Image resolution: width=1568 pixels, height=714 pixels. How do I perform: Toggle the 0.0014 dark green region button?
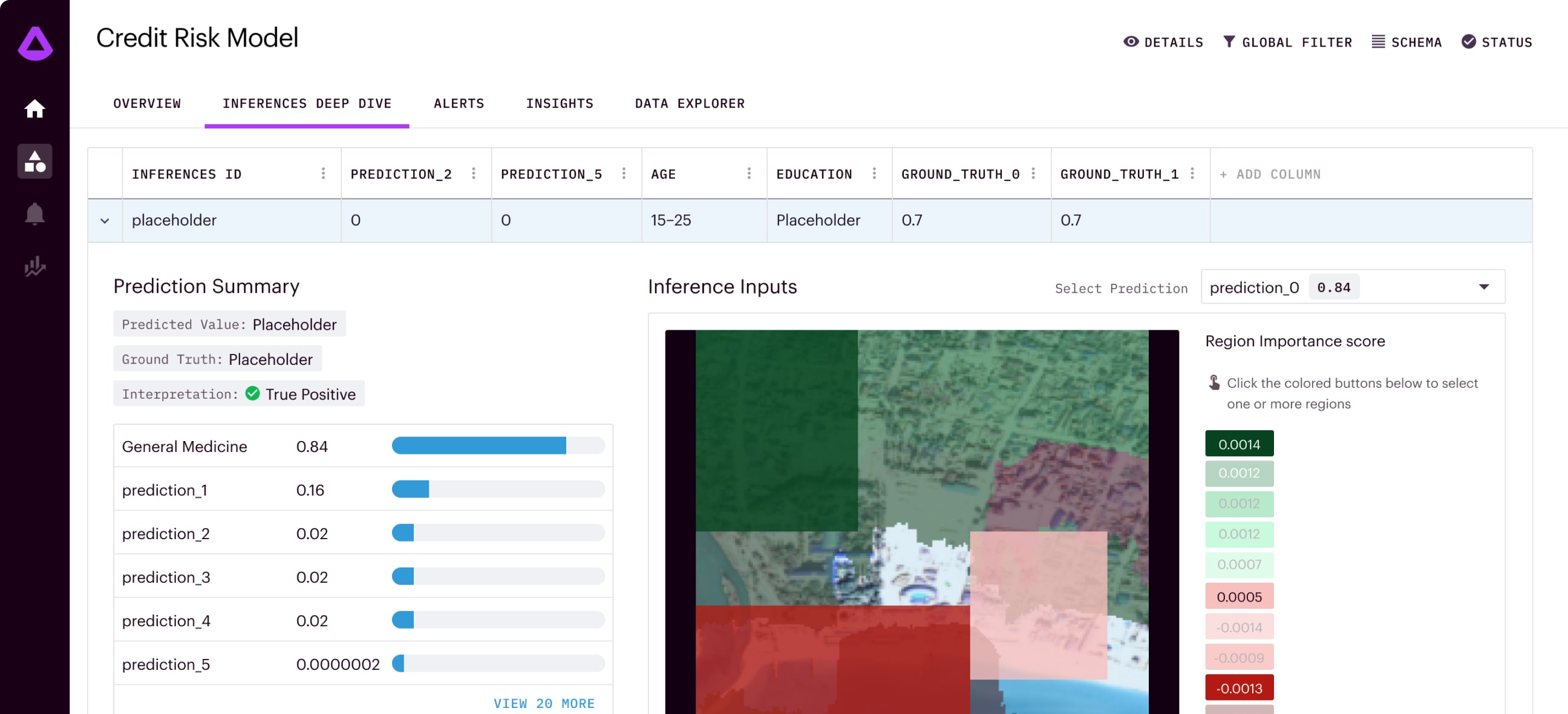pyautogui.click(x=1239, y=443)
